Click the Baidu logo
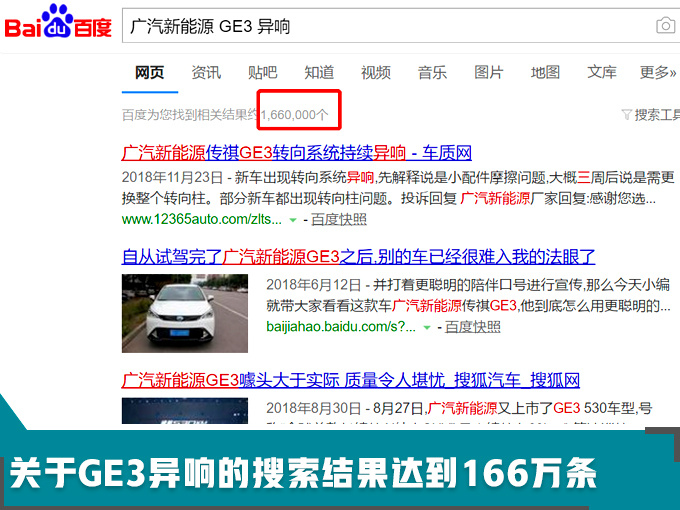Screen dimensions: 680x510 point(58,23)
